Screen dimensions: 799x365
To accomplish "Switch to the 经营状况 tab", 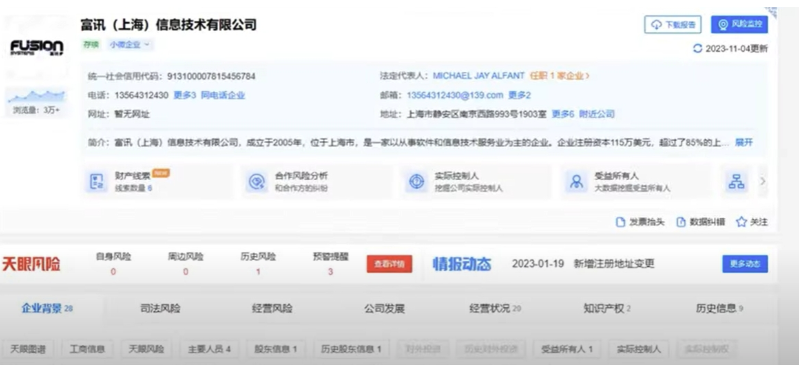I will pyautogui.click(x=495, y=308).
